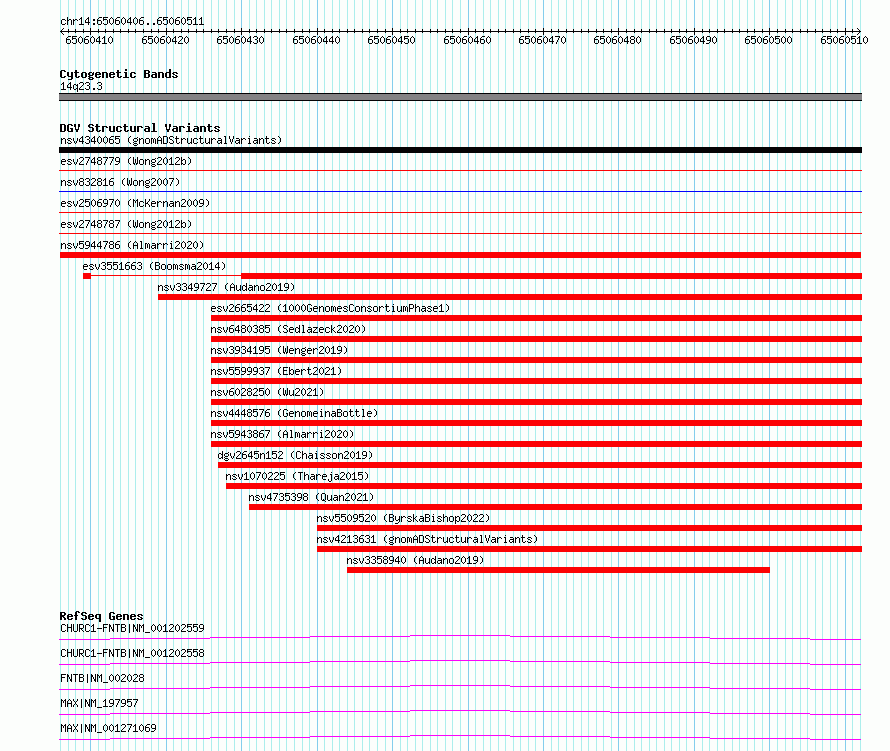
Task: Click the small red block of esv3551663
Action: point(87,276)
